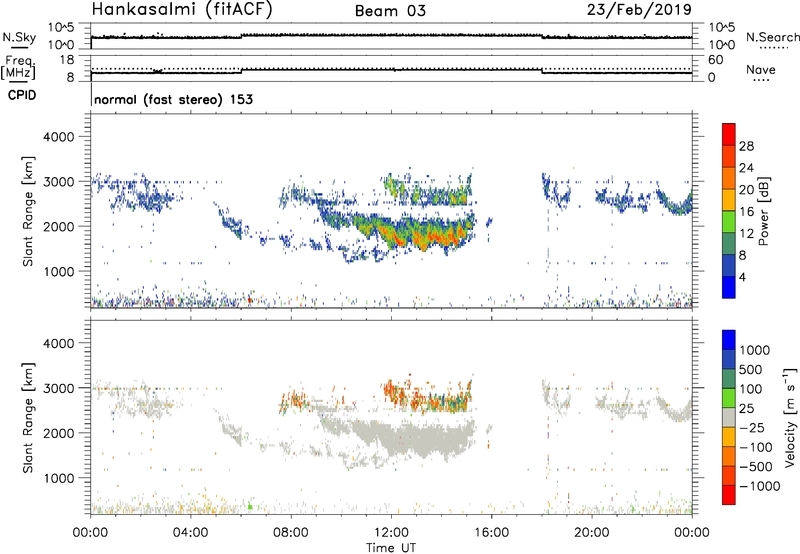Click the "-500" velocity colorbar label
The width and height of the screenshot is (800, 554).
(755, 467)
